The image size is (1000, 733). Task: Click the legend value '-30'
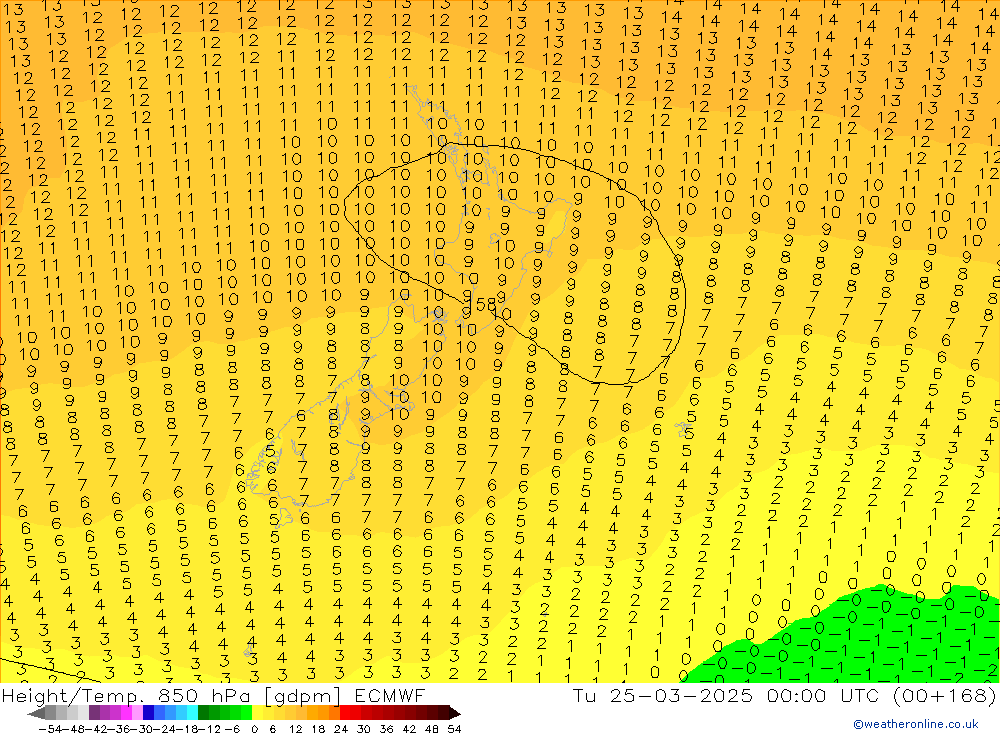pos(142,729)
